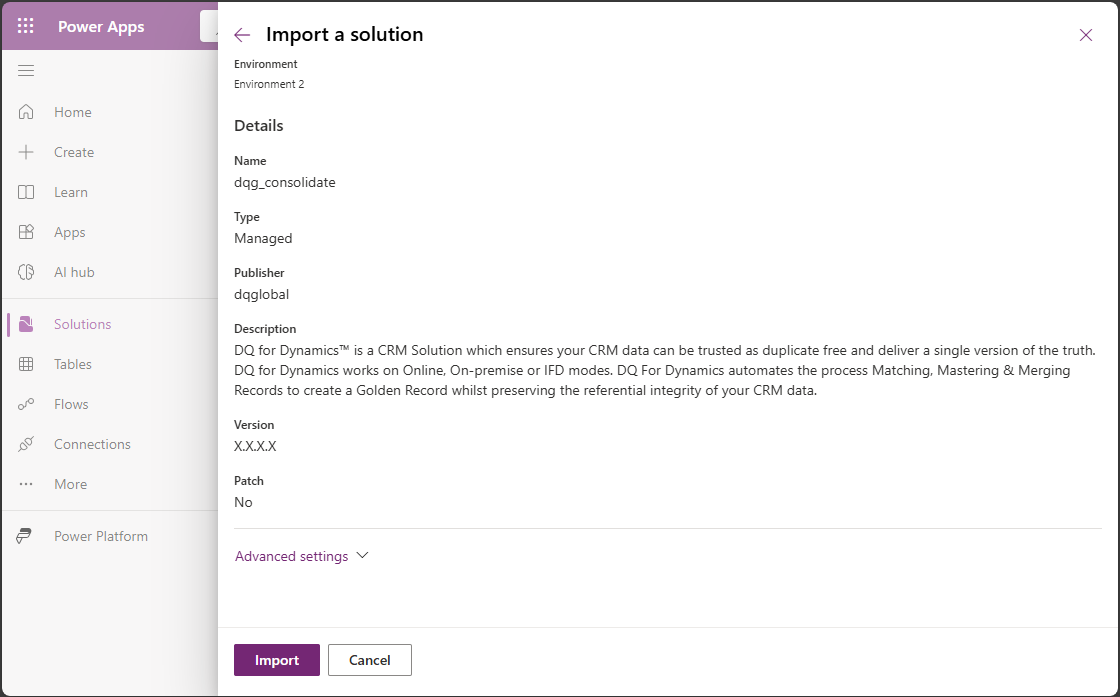This screenshot has height=697, width=1120.
Task: Click the Tables grid icon
Action: point(26,364)
